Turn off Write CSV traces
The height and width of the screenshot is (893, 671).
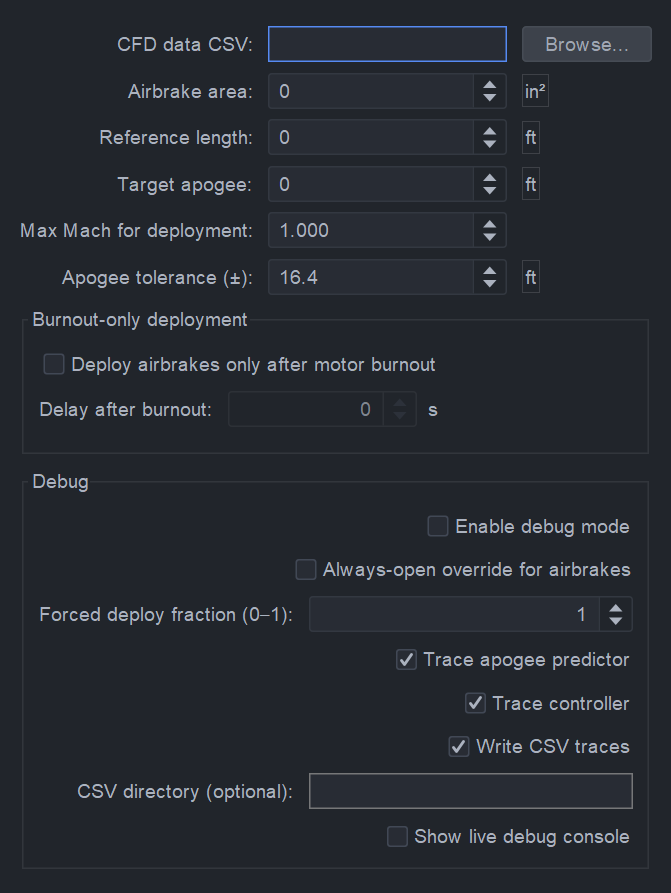[459, 746]
